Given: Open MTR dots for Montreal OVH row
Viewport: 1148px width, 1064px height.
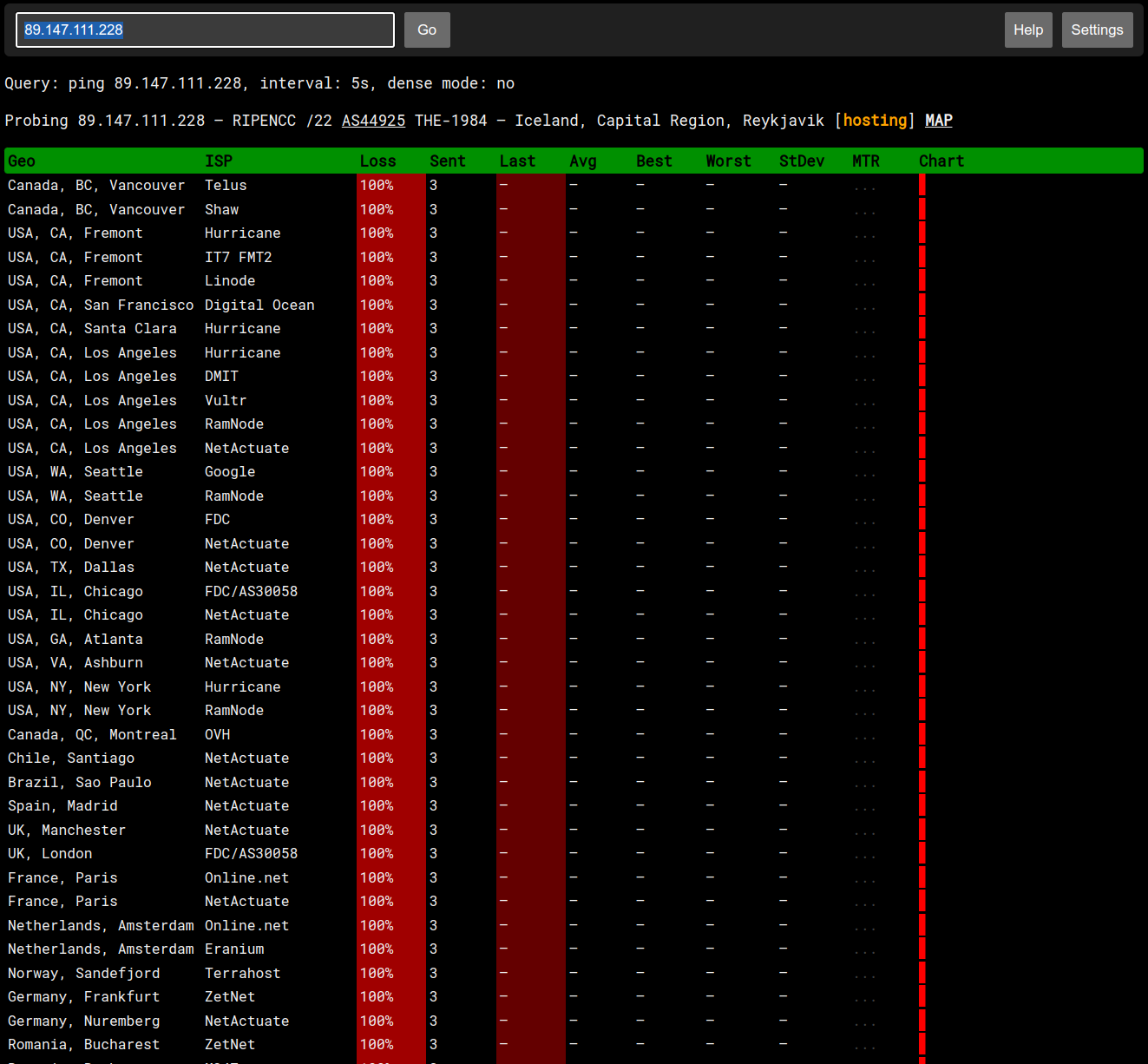Looking at the screenshot, I should pyautogui.click(x=864, y=737).
